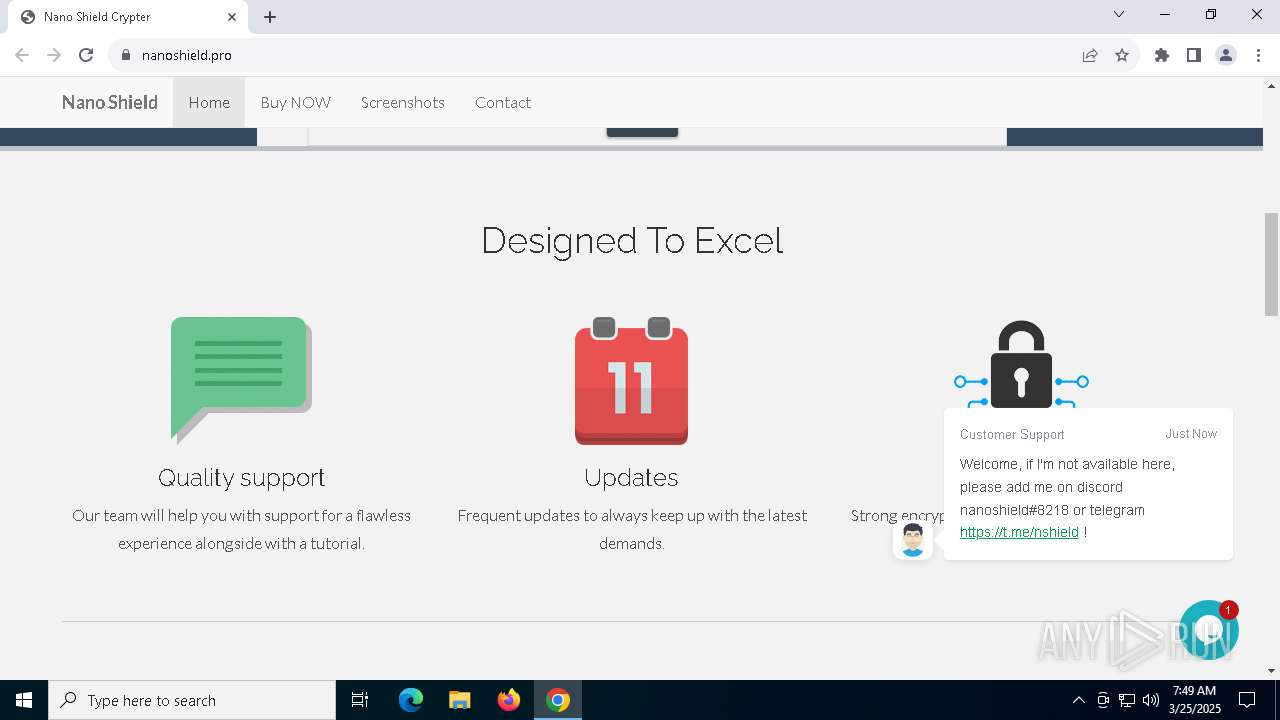Click the Chrome taskbar icon

[558, 700]
